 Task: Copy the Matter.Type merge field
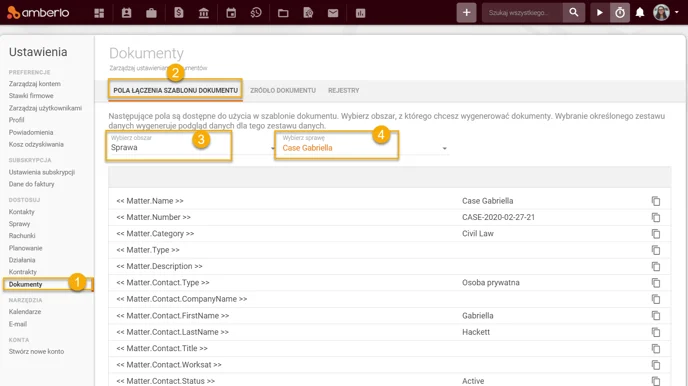656,250
